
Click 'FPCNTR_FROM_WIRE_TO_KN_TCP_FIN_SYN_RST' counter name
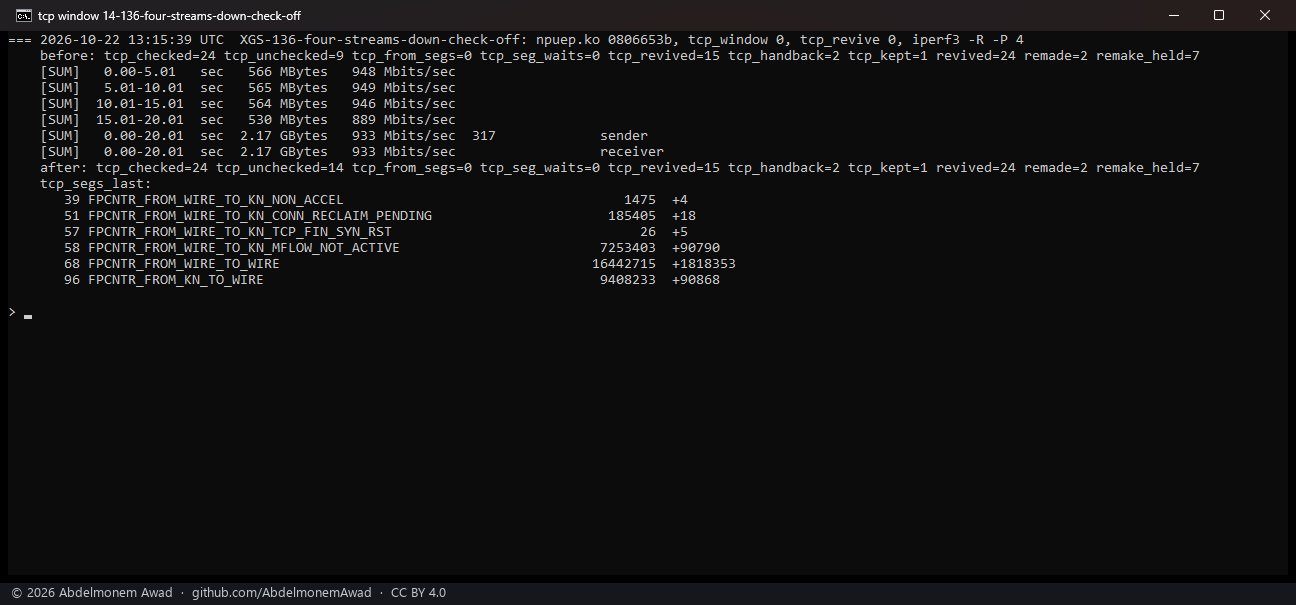coord(240,232)
